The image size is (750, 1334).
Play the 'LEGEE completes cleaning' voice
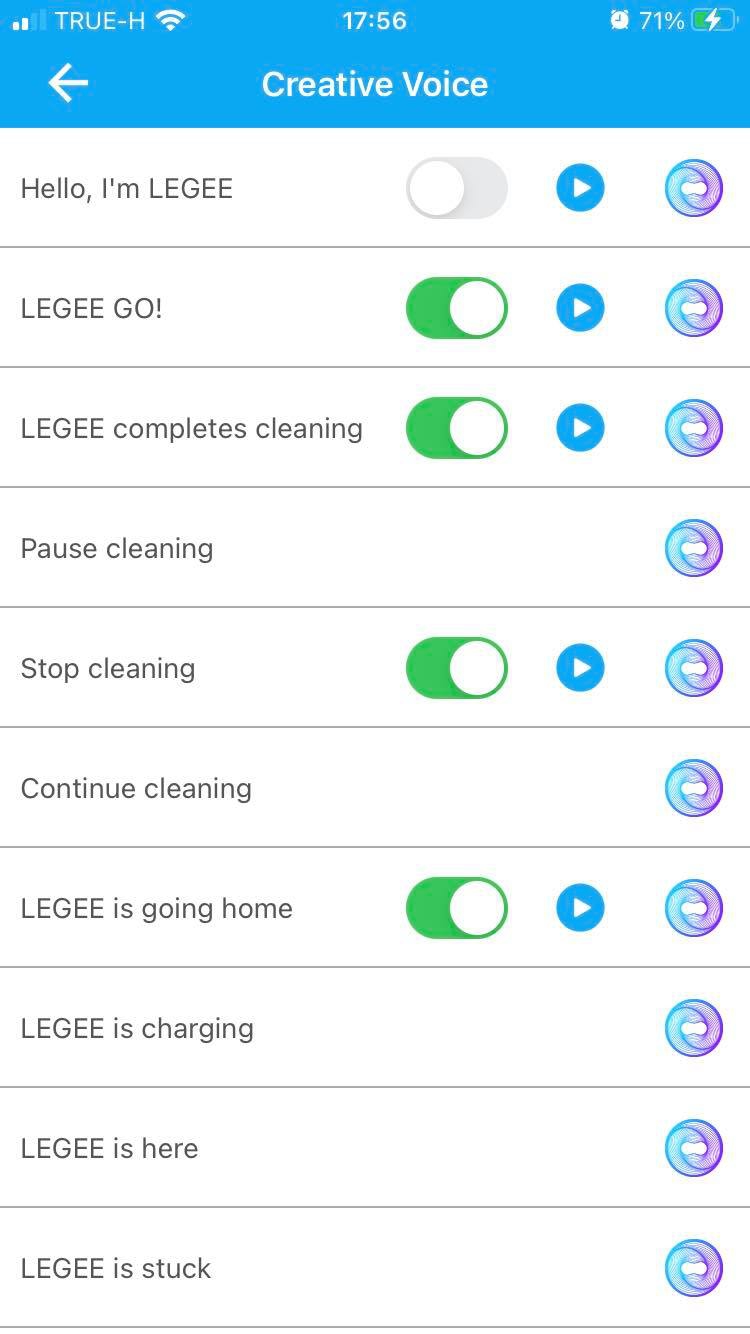[580, 428]
